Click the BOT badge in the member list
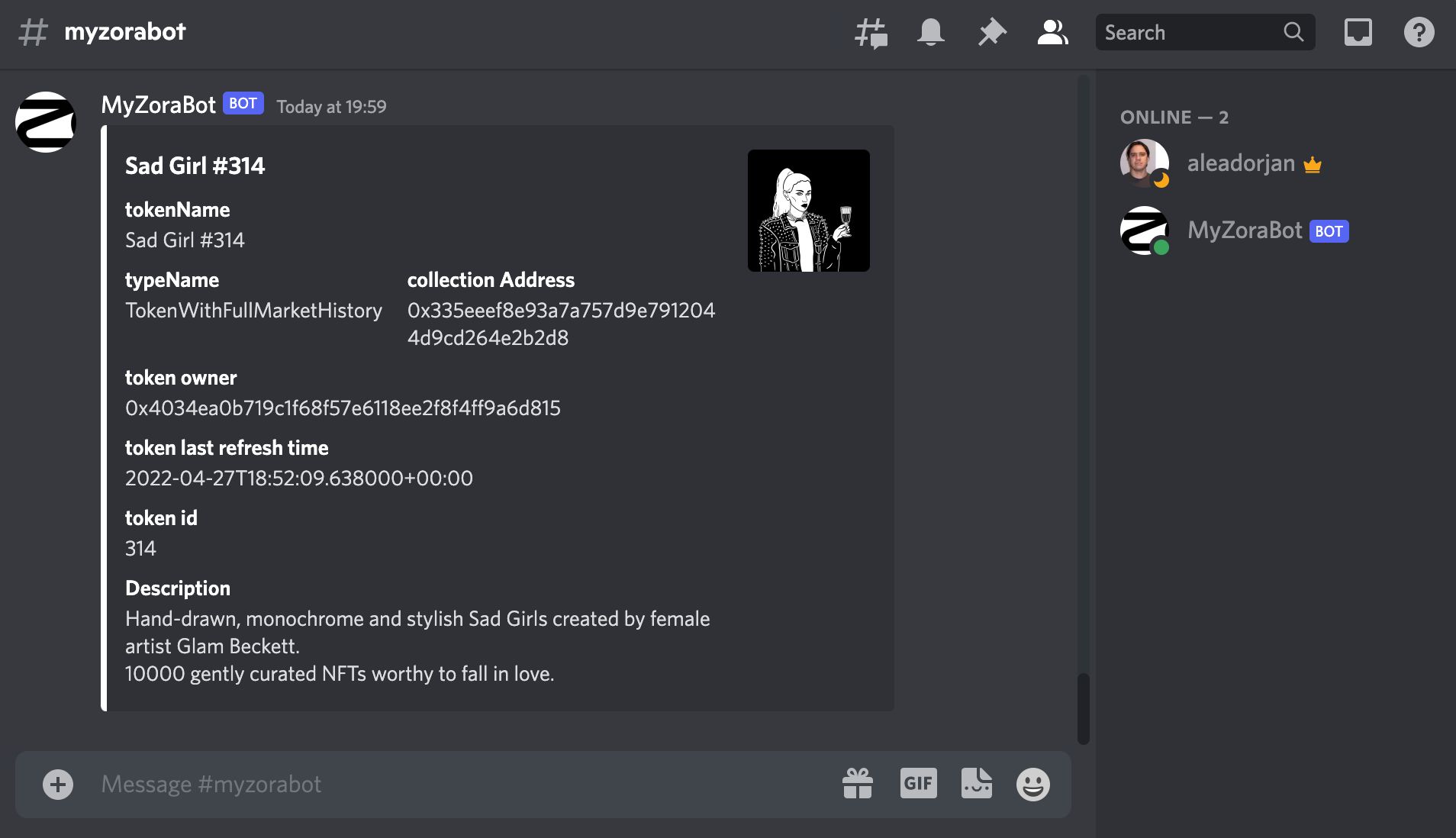Image resolution: width=1456 pixels, height=838 pixels. pos(1329,231)
